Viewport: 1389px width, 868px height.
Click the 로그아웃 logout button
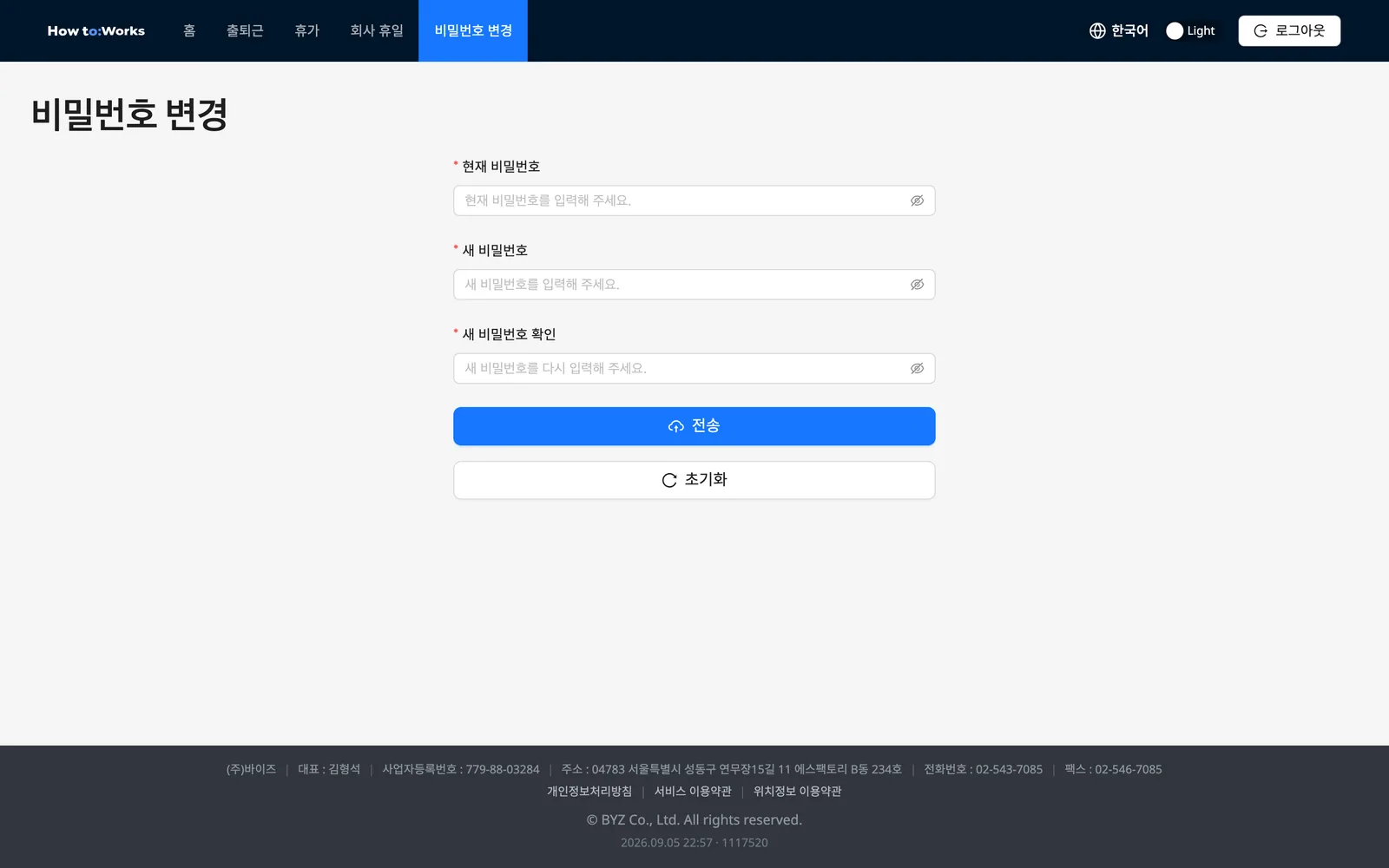pyautogui.click(x=1289, y=30)
